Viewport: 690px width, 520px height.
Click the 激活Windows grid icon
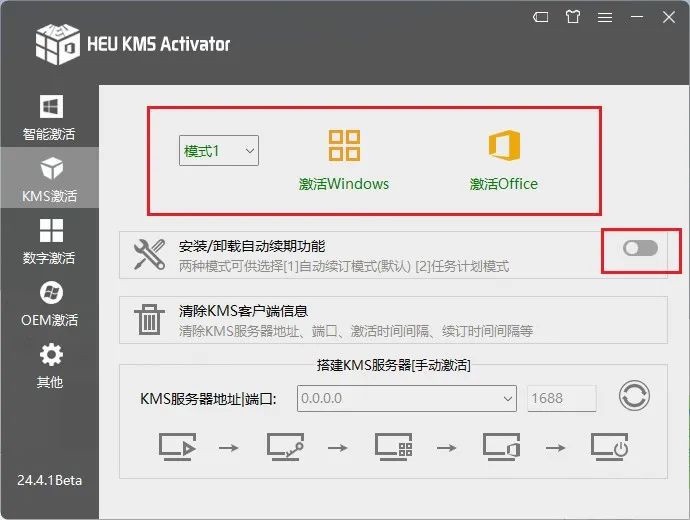344,145
